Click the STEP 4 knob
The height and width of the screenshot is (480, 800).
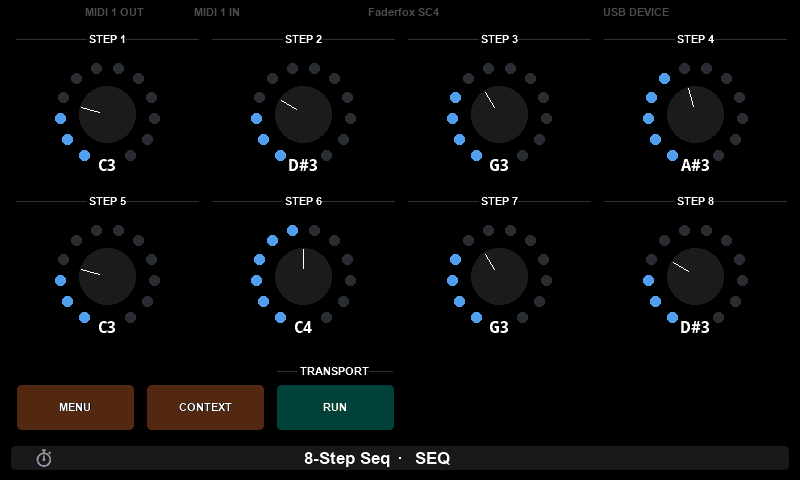point(695,114)
